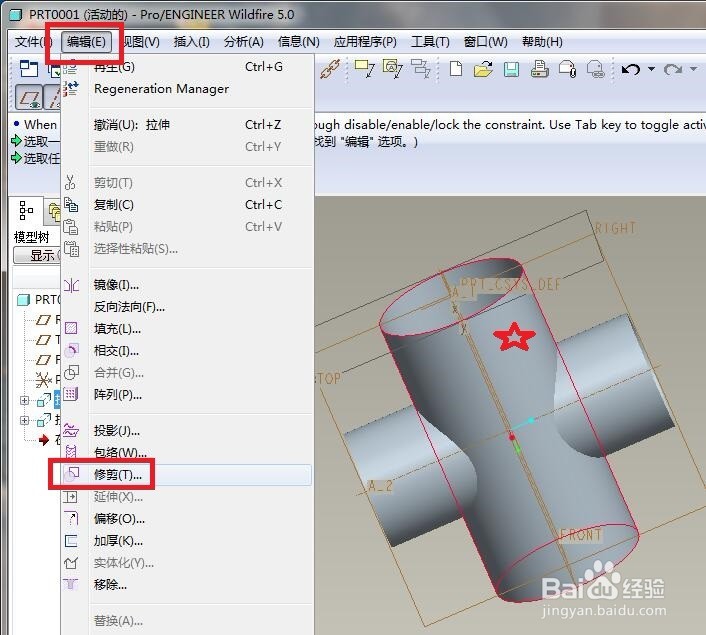Expand the first extrude feature node
The width and height of the screenshot is (706, 635).
(24, 400)
